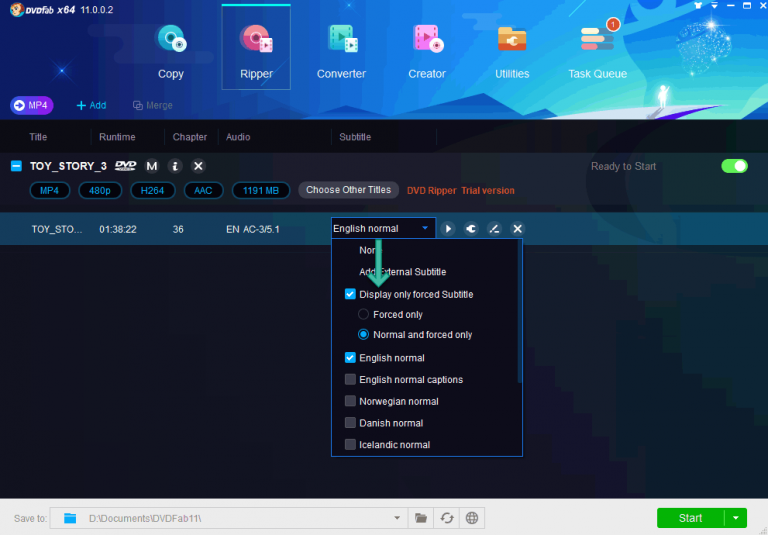This screenshot has width=768, height=535.
Task: Show source info for TOY_STORY_3
Action: click(175, 166)
